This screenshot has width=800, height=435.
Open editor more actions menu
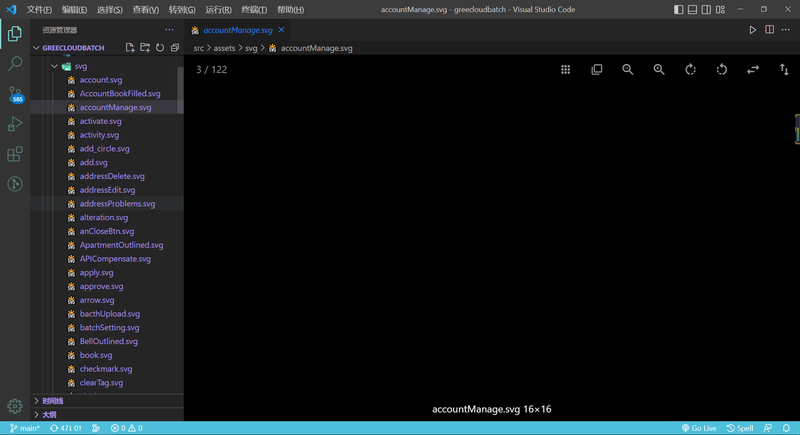(786, 30)
